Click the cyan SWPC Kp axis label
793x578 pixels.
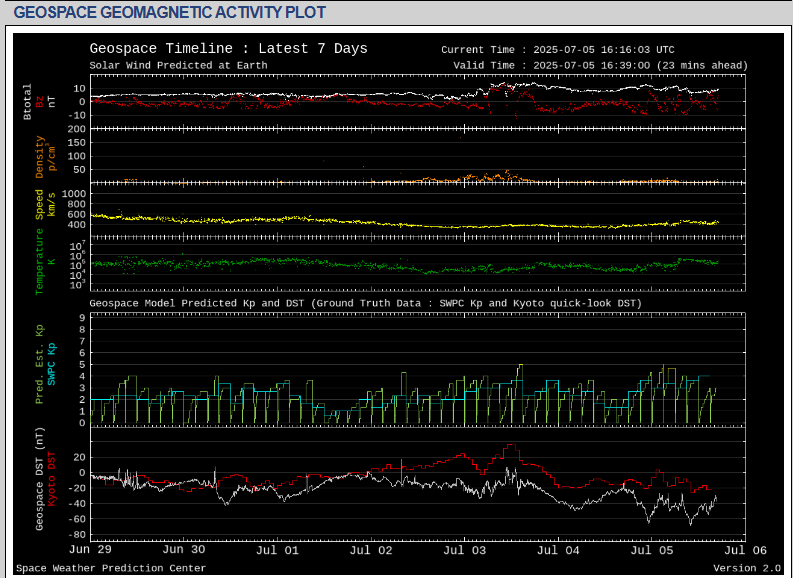tap(53, 364)
